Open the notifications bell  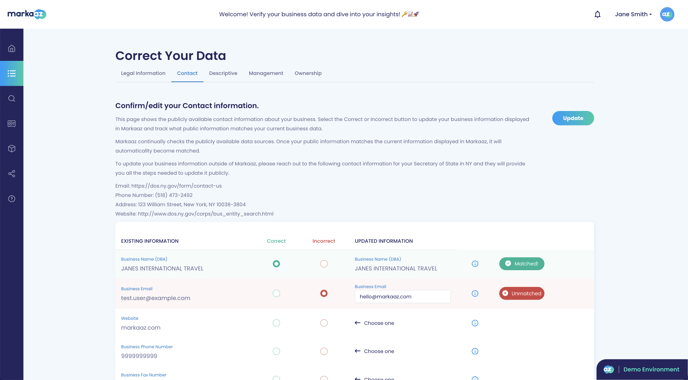[597, 14]
